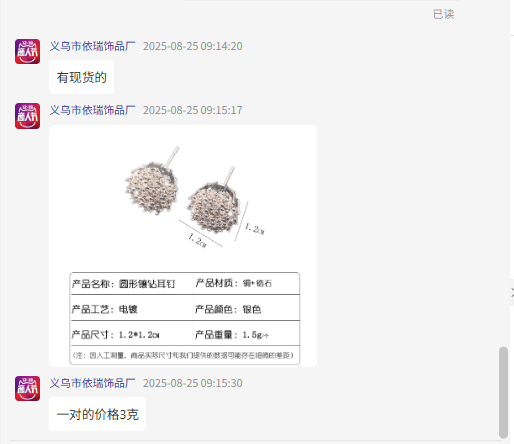Select the 一对的价格3克 message bubble
The height and width of the screenshot is (444, 514).
pyautogui.click(x=97, y=414)
